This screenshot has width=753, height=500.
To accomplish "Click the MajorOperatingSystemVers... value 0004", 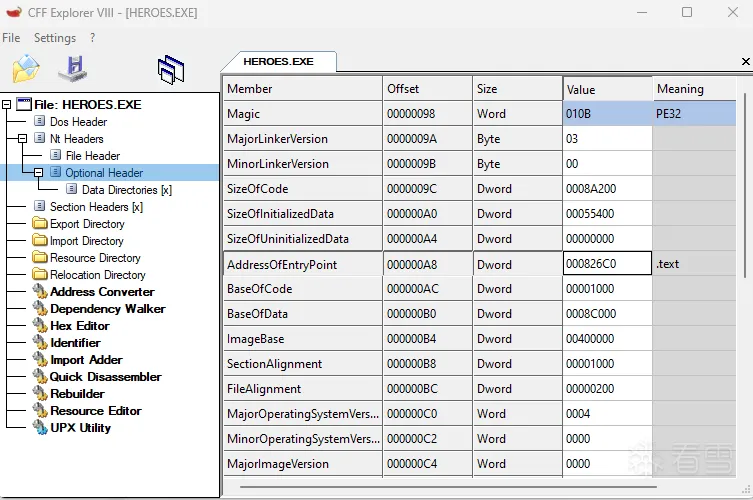I will (x=607, y=413).
